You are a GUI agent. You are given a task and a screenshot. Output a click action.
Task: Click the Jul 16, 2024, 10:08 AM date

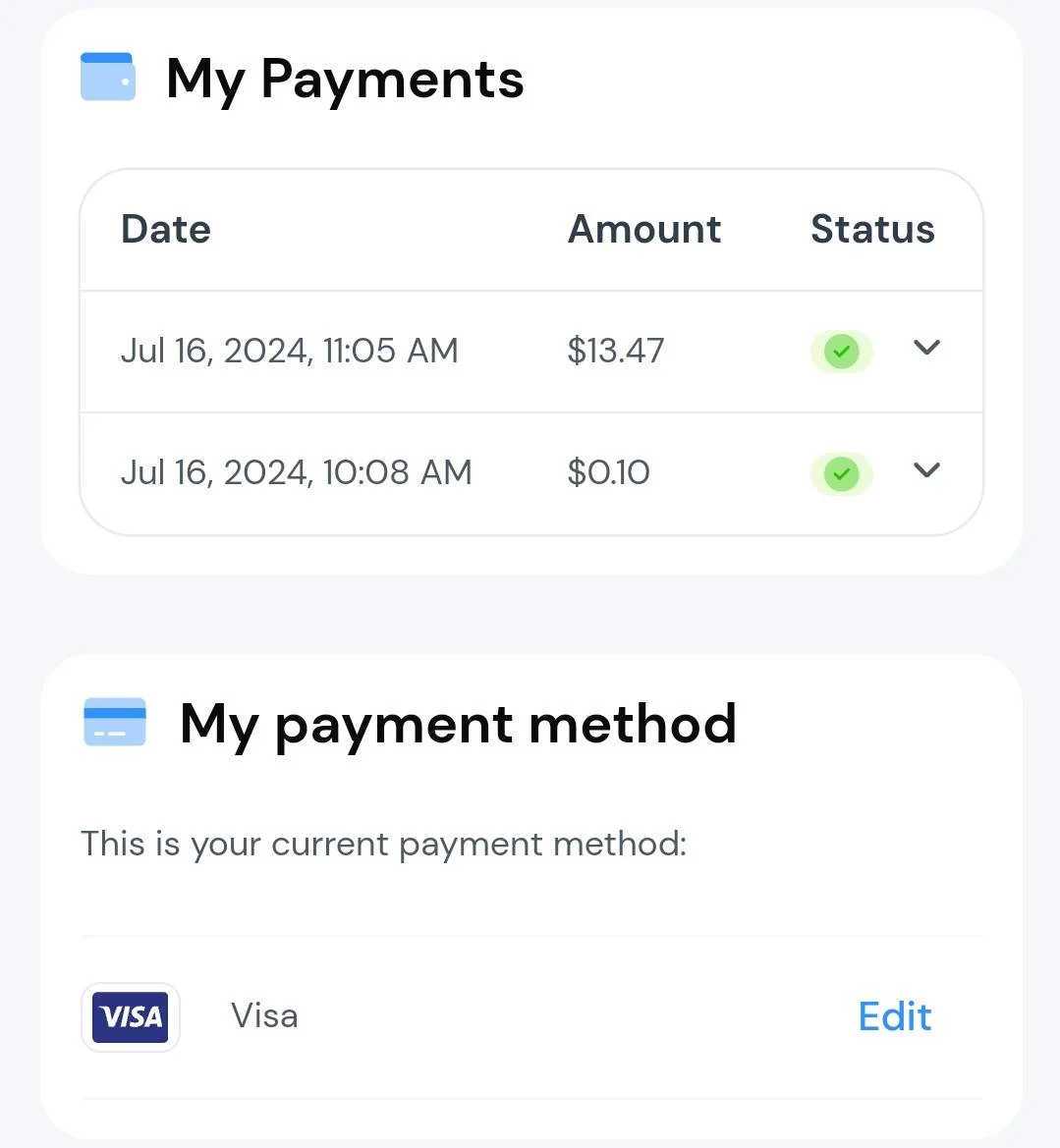pyautogui.click(x=296, y=473)
